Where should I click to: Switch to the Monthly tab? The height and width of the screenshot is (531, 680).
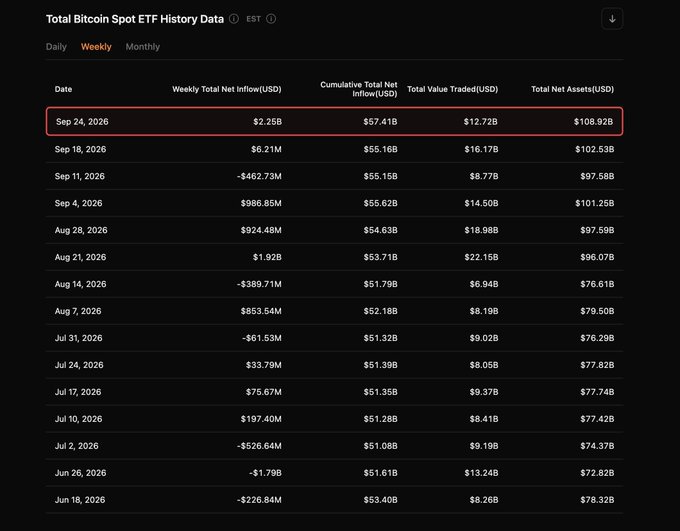pyautogui.click(x=143, y=46)
